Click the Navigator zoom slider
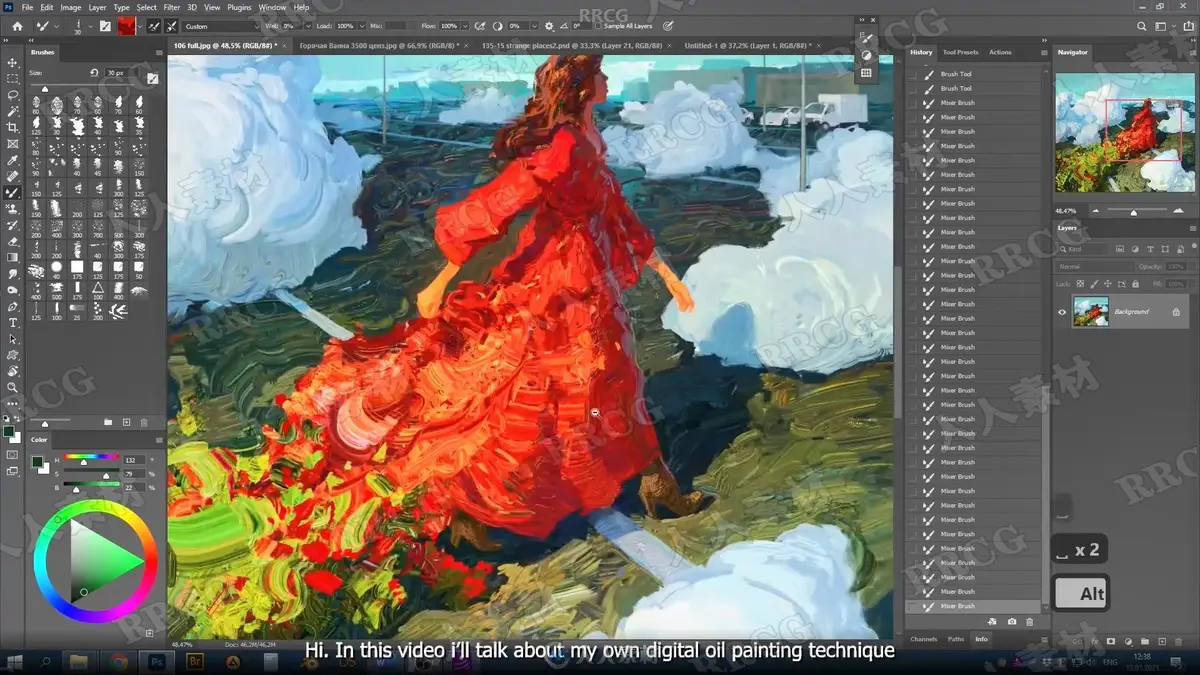The image size is (1200, 675). [x=1133, y=211]
